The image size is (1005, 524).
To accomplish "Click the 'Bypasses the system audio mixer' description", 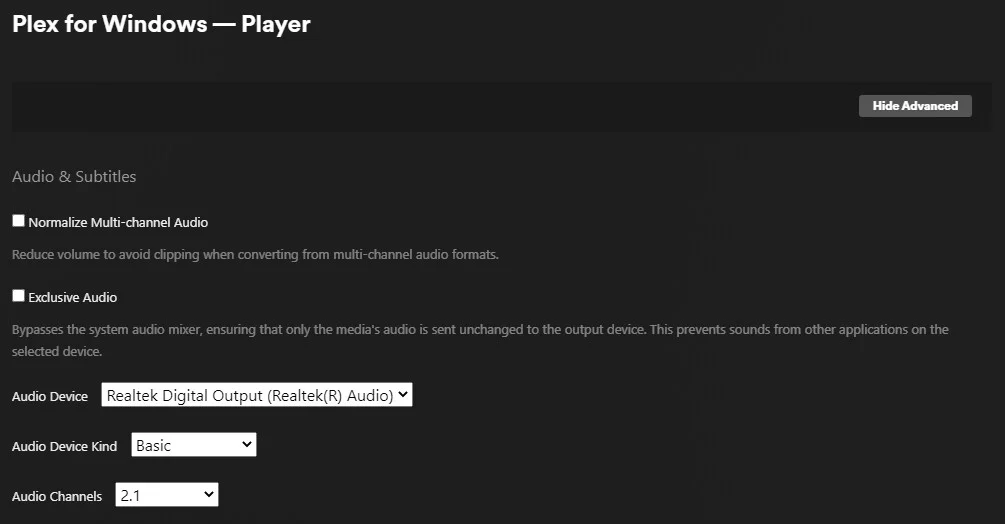I will click(480, 329).
